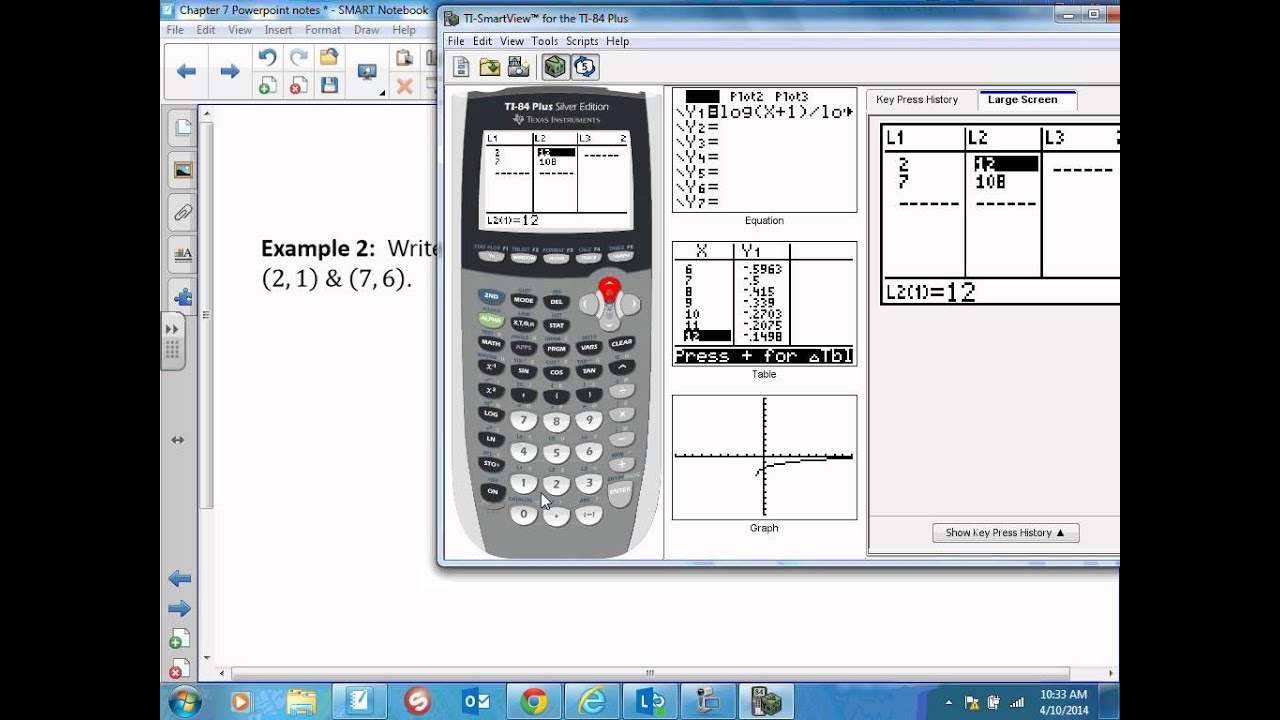Viewport: 1280px width, 720px height.
Task: Open the Insert menu in SMART Notebook
Action: tap(278, 30)
